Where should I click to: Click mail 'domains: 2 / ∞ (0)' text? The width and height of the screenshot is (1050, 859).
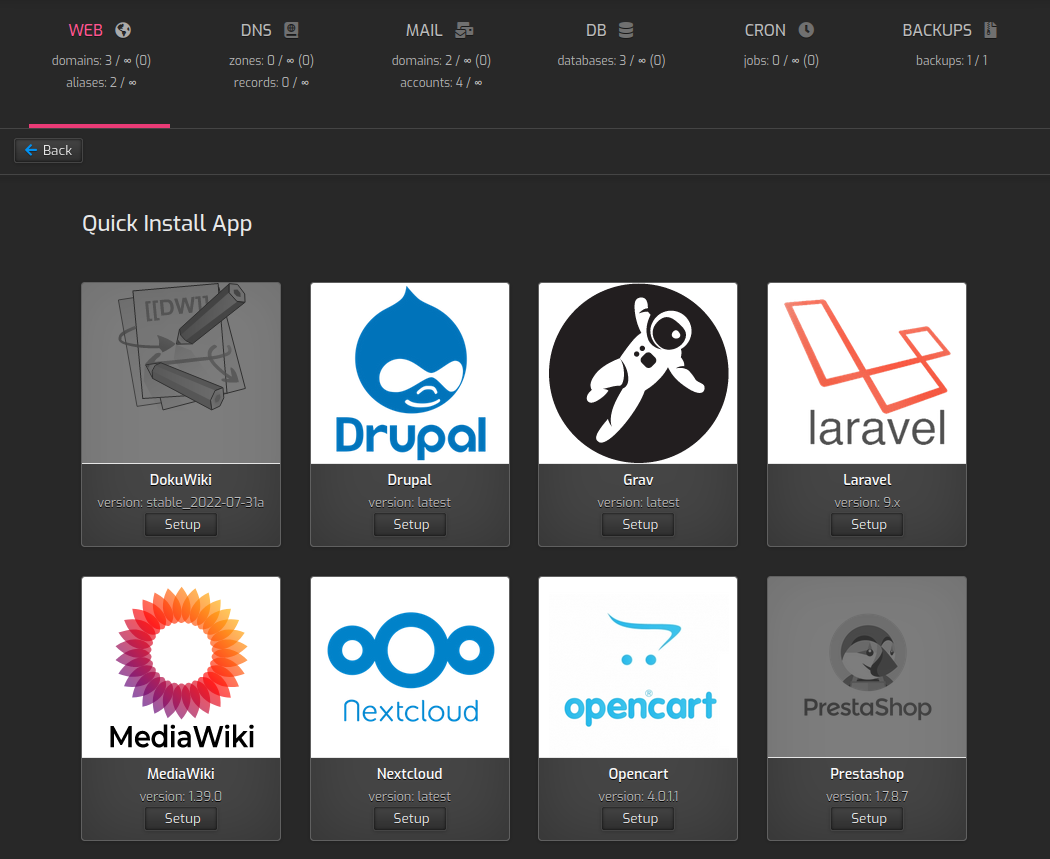pyautogui.click(x=441, y=60)
